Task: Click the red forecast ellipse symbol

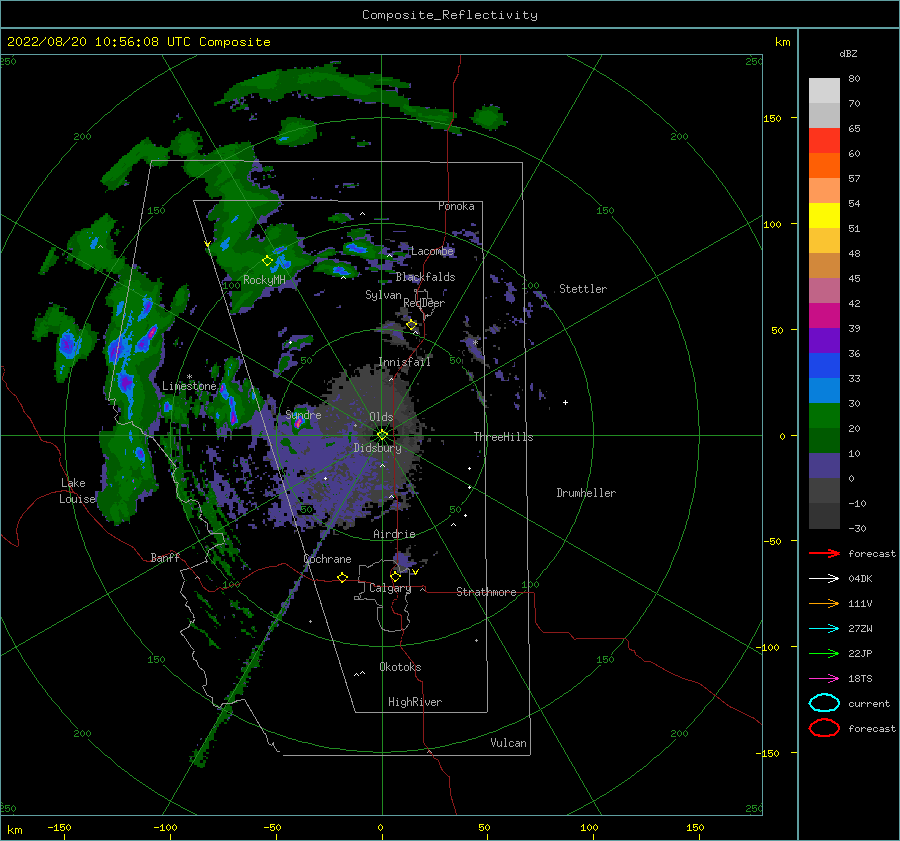Action: pyautogui.click(x=824, y=728)
